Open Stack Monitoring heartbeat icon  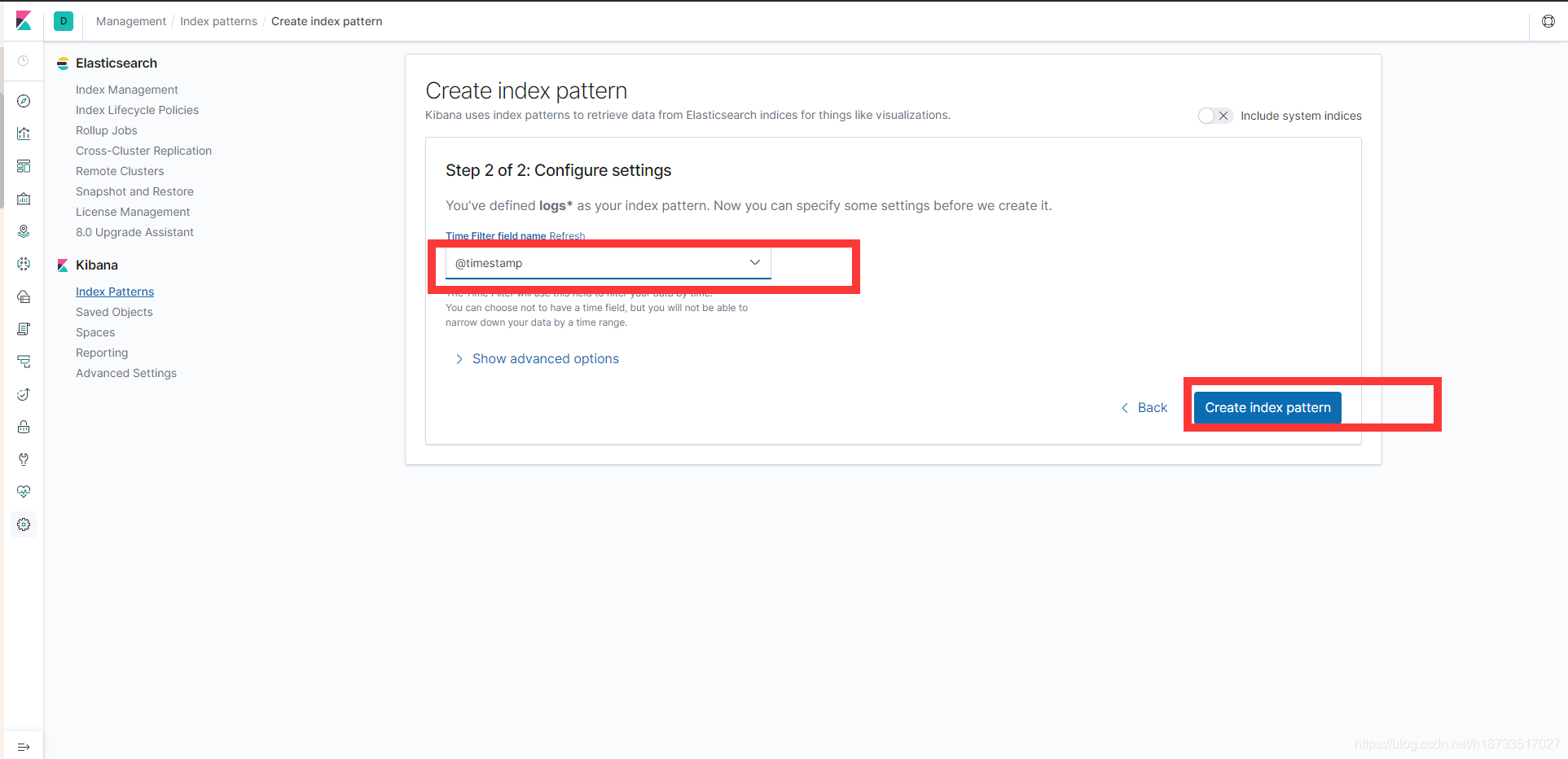click(24, 492)
